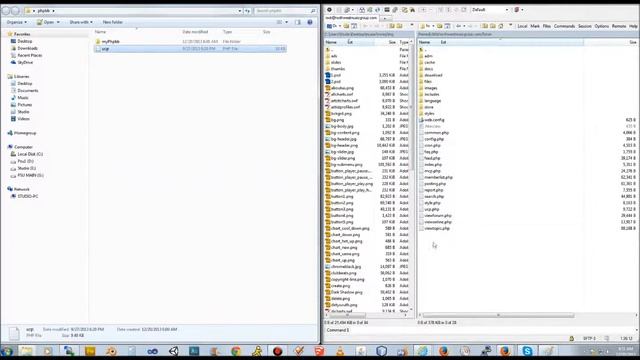This screenshot has width=640, height=360.
Task: Open transfer settings preset dropdown 'Default'
Action: (x=490, y=10)
